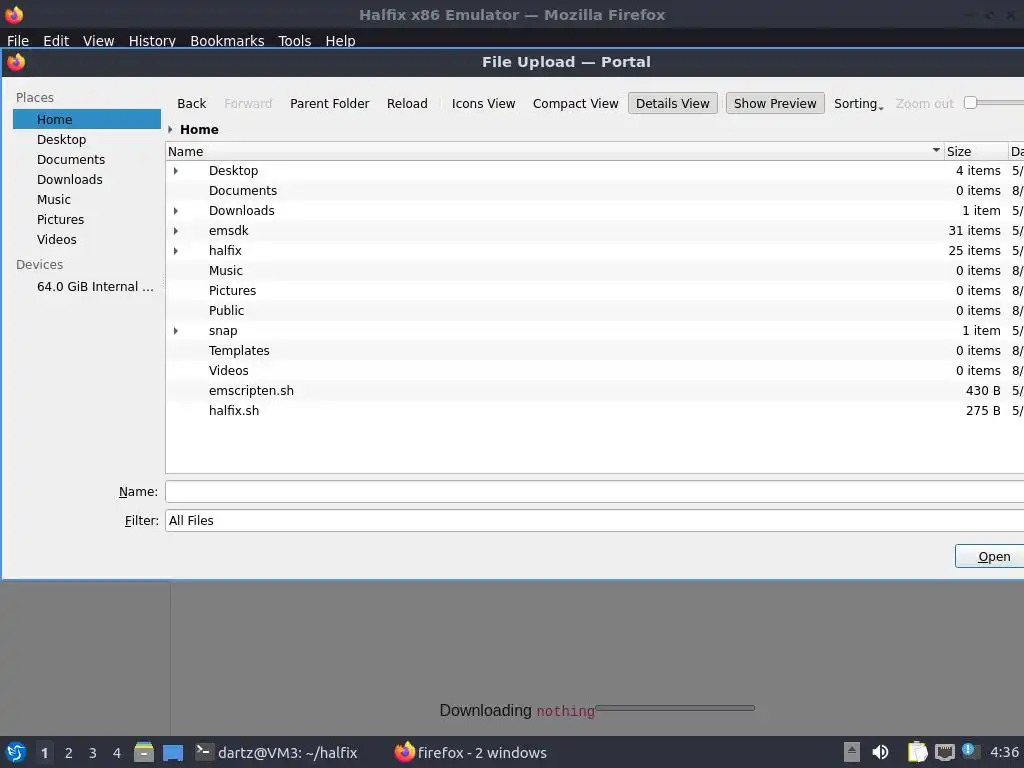Click the show desktop taskbar icon
The image size is (1024, 768).
pos(173,753)
